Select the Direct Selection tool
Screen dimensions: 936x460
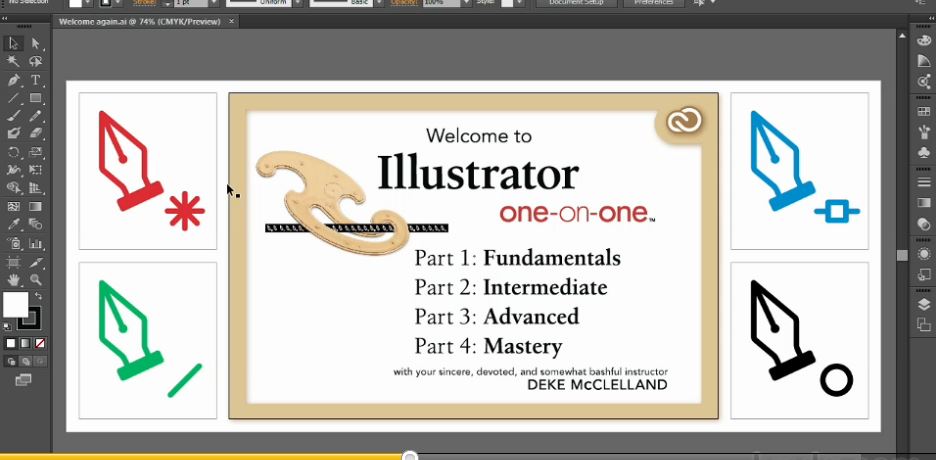point(35,44)
